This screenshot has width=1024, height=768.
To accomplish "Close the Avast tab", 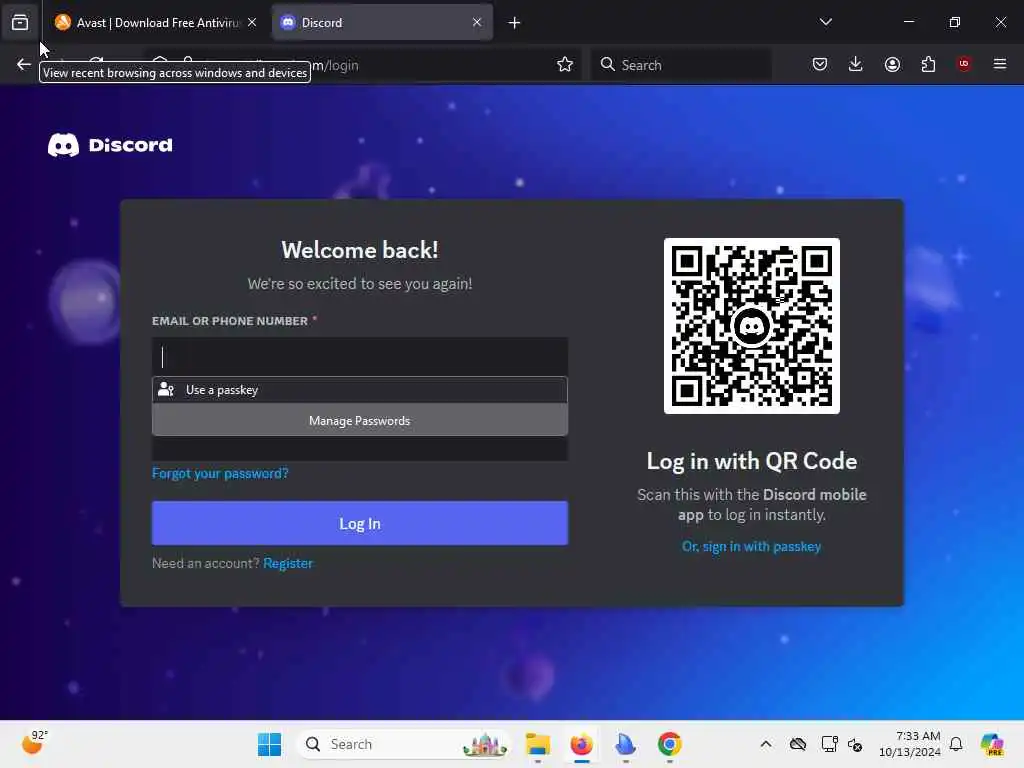I will [252, 22].
